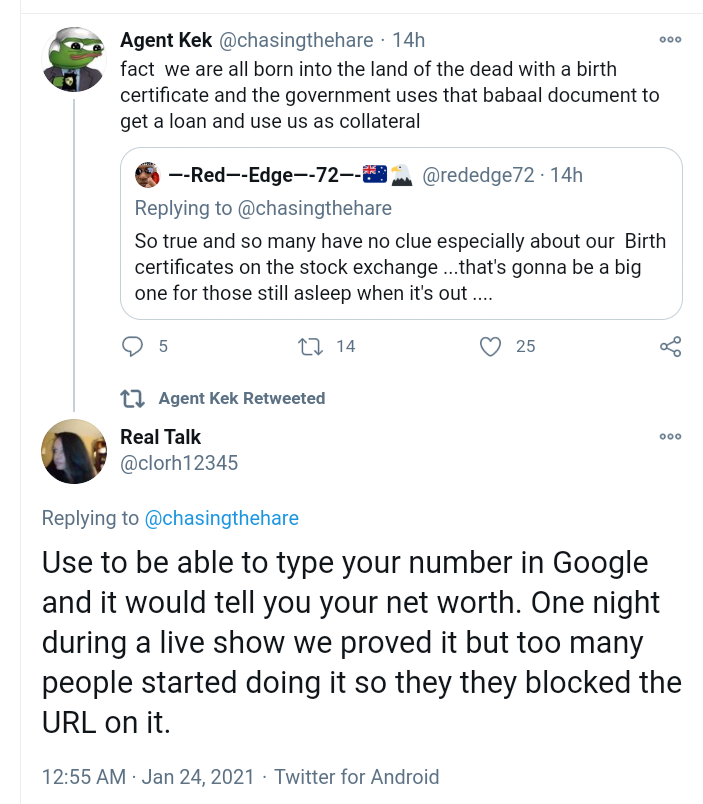Retweet Agent Kek's tweet
The height and width of the screenshot is (804, 703).
(311, 346)
